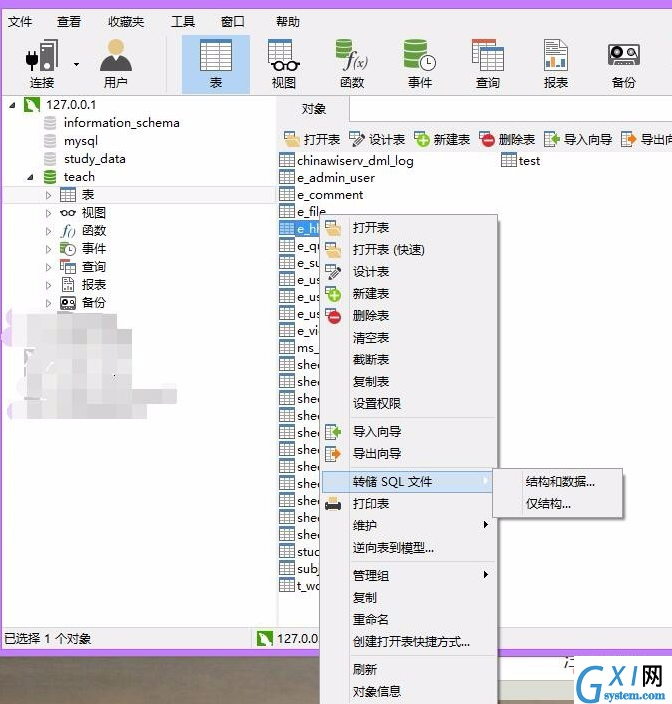Image resolution: width=672 pixels, height=704 pixels.
Task: Select the Table (表) toolbar button
Action: point(216,64)
